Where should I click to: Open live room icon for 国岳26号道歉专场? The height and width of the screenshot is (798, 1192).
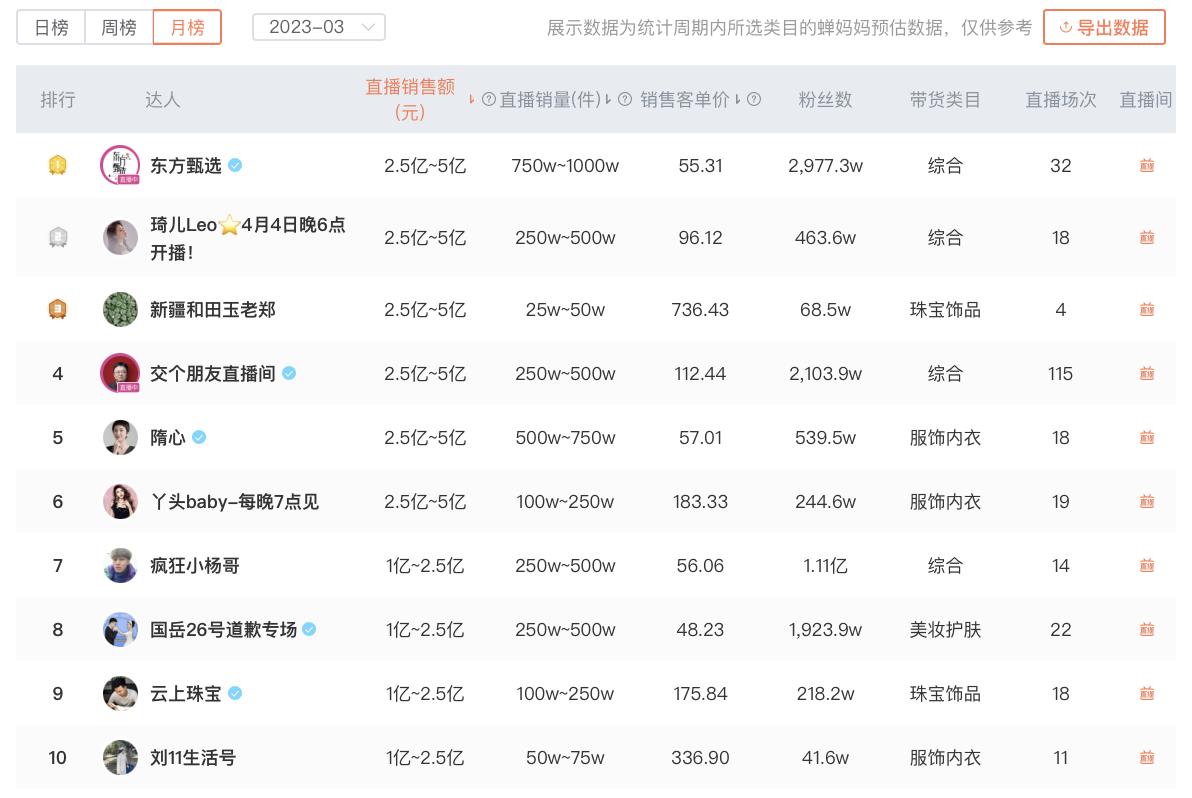pyautogui.click(x=1147, y=629)
